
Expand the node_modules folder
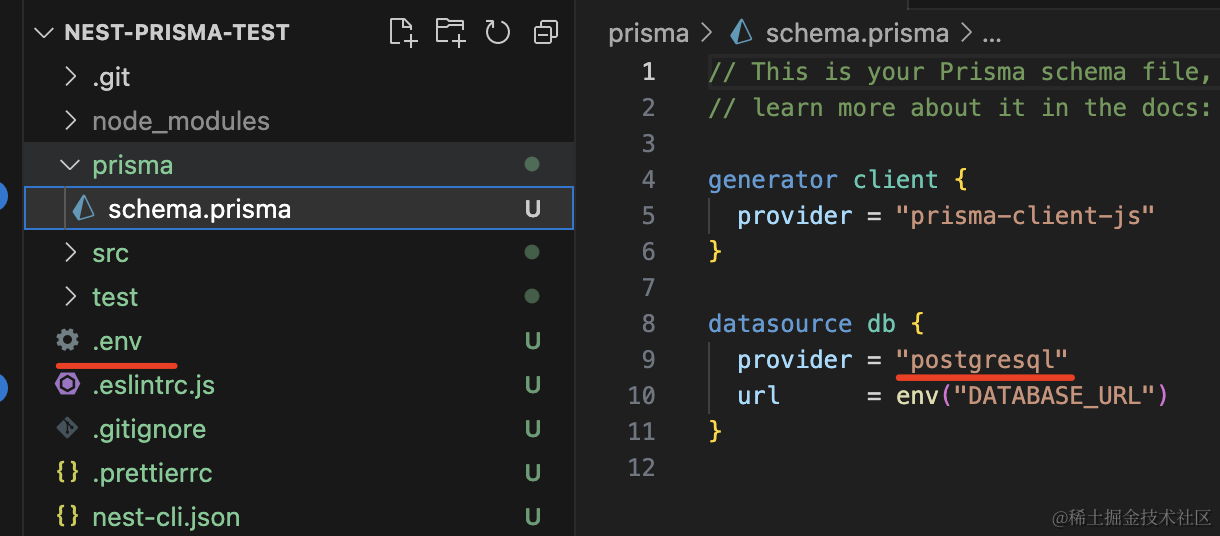click(x=180, y=121)
